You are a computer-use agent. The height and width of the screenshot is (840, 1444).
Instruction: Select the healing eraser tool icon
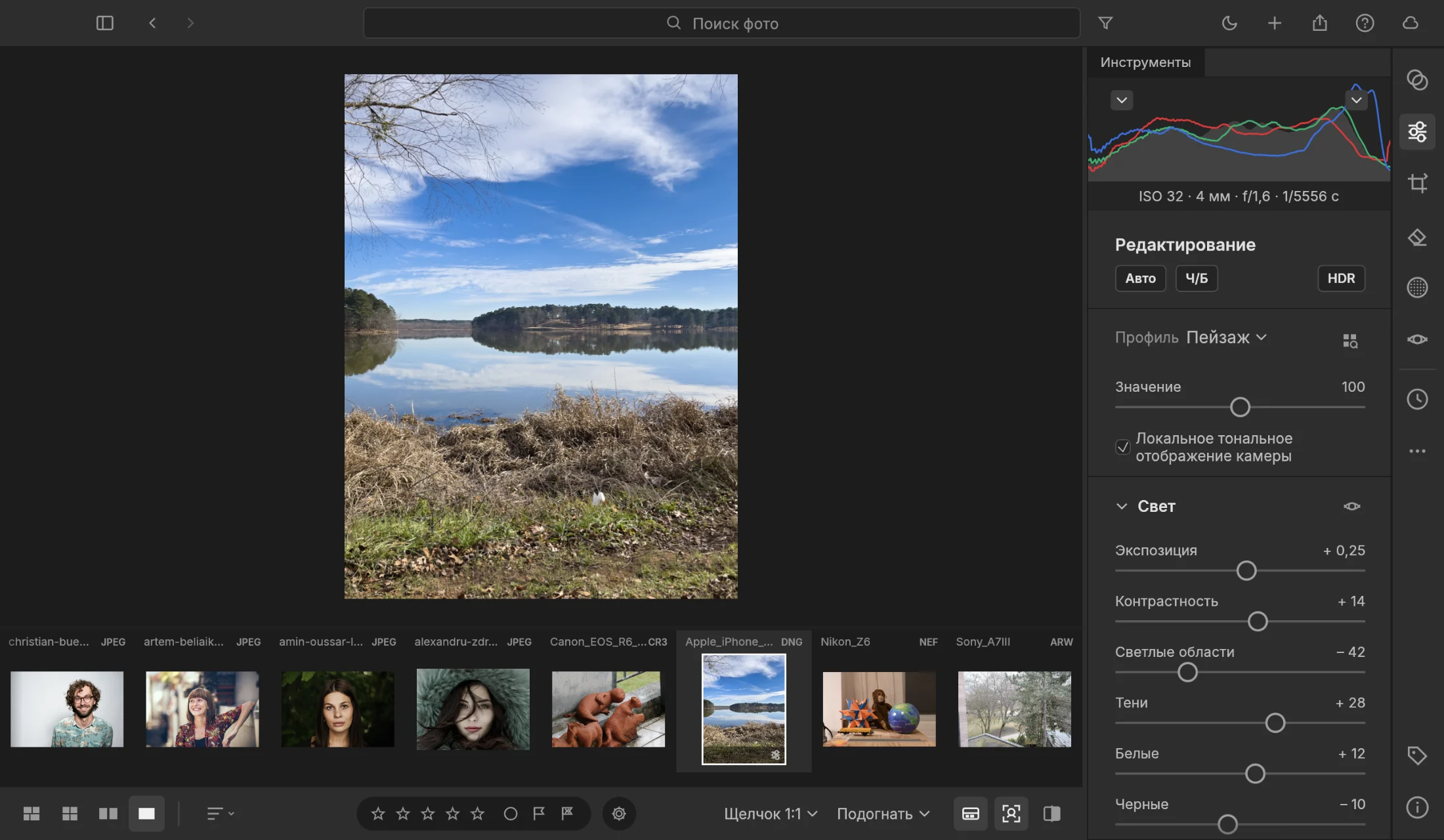click(x=1417, y=237)
